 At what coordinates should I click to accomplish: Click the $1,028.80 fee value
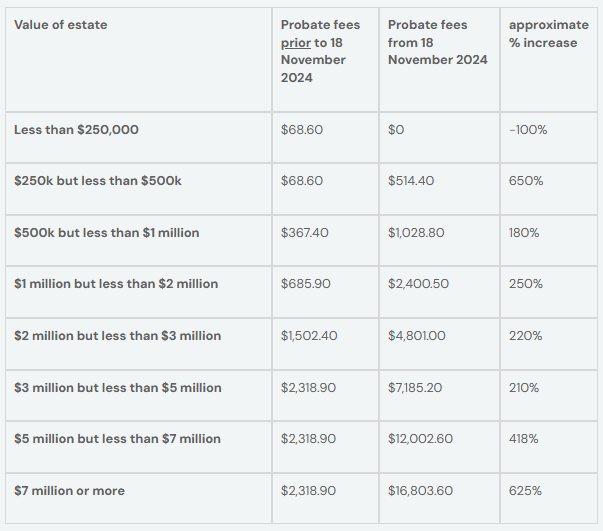418,233
